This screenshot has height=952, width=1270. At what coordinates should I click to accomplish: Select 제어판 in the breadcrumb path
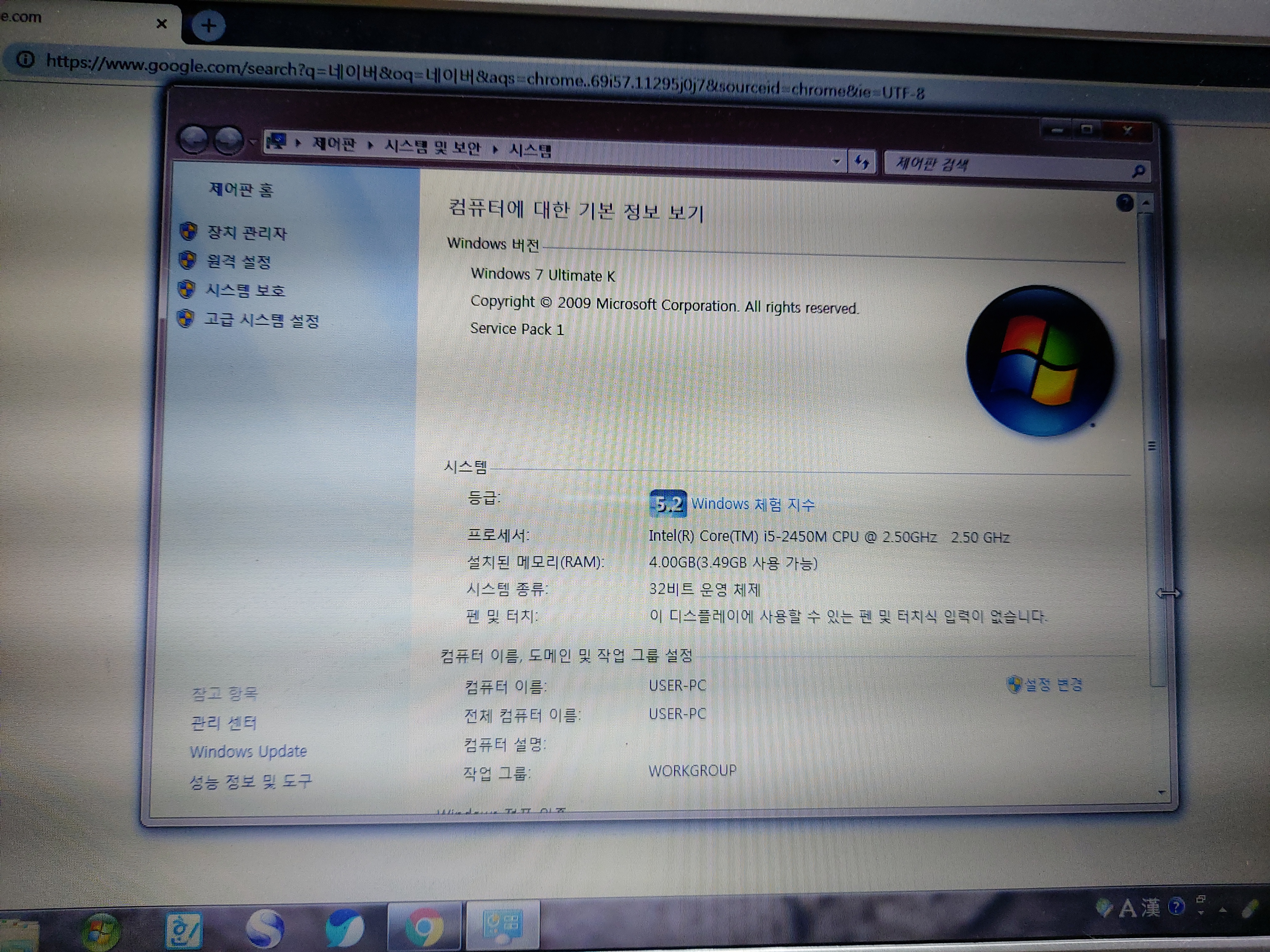334,144
